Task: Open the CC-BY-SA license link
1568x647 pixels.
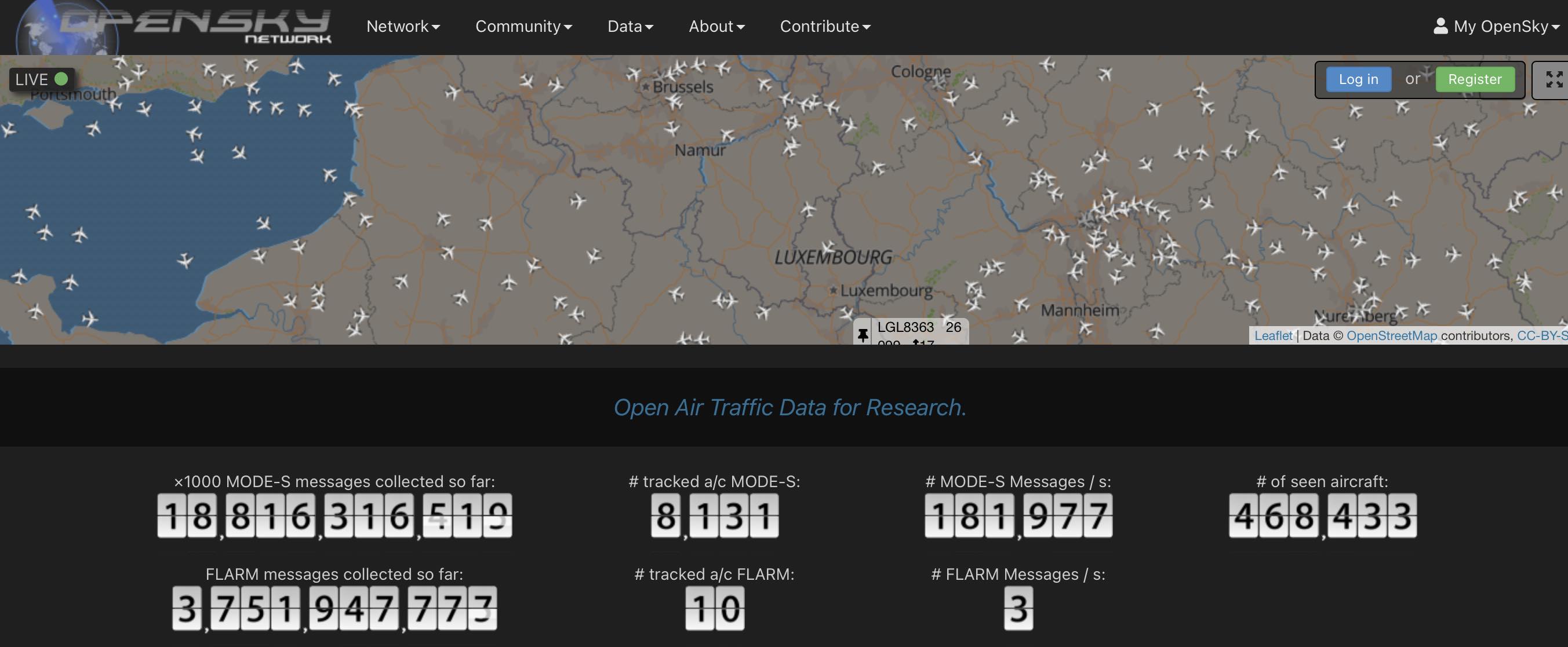Action: 1542,335
